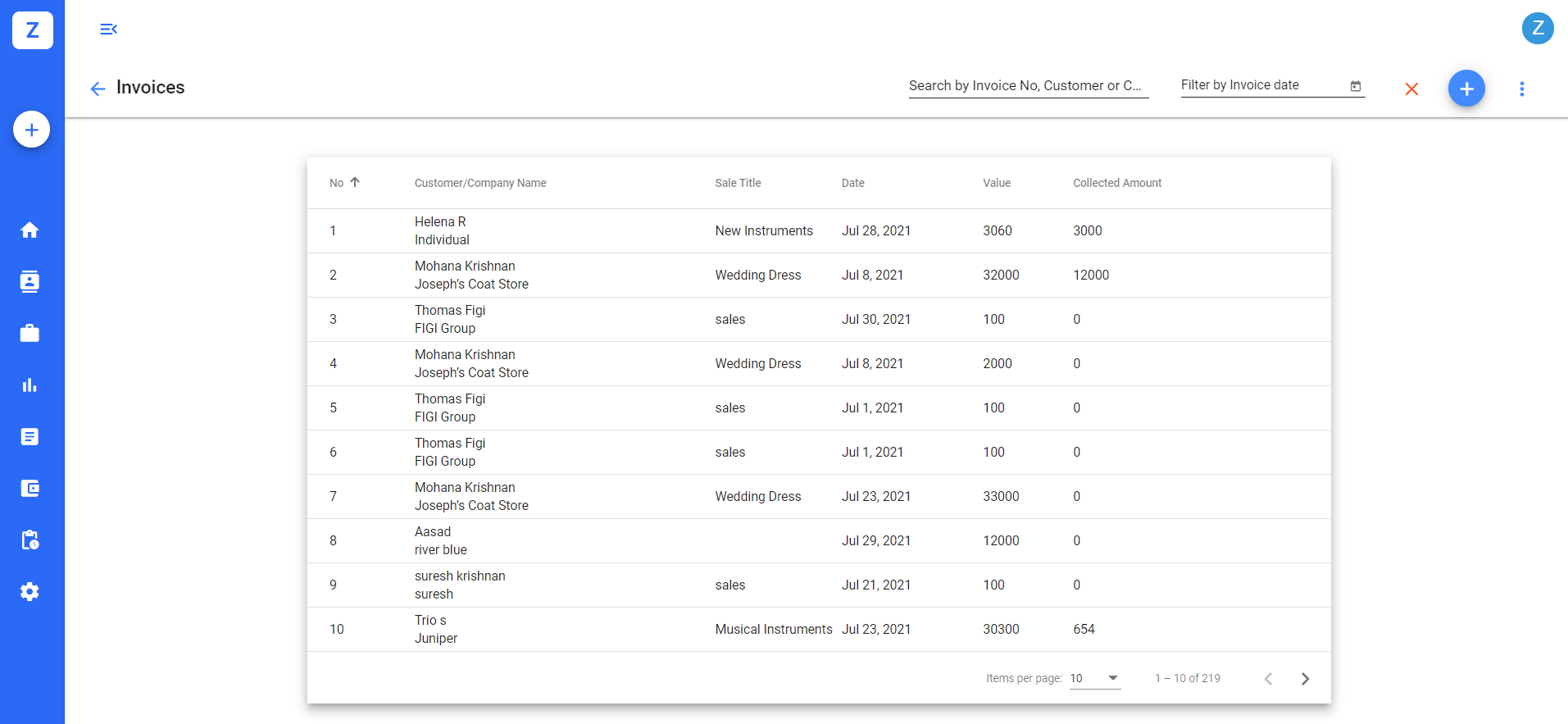Add new invoice with blue plus button
This screenshot has height=724, width=1568.
(x=1466, y=89)
